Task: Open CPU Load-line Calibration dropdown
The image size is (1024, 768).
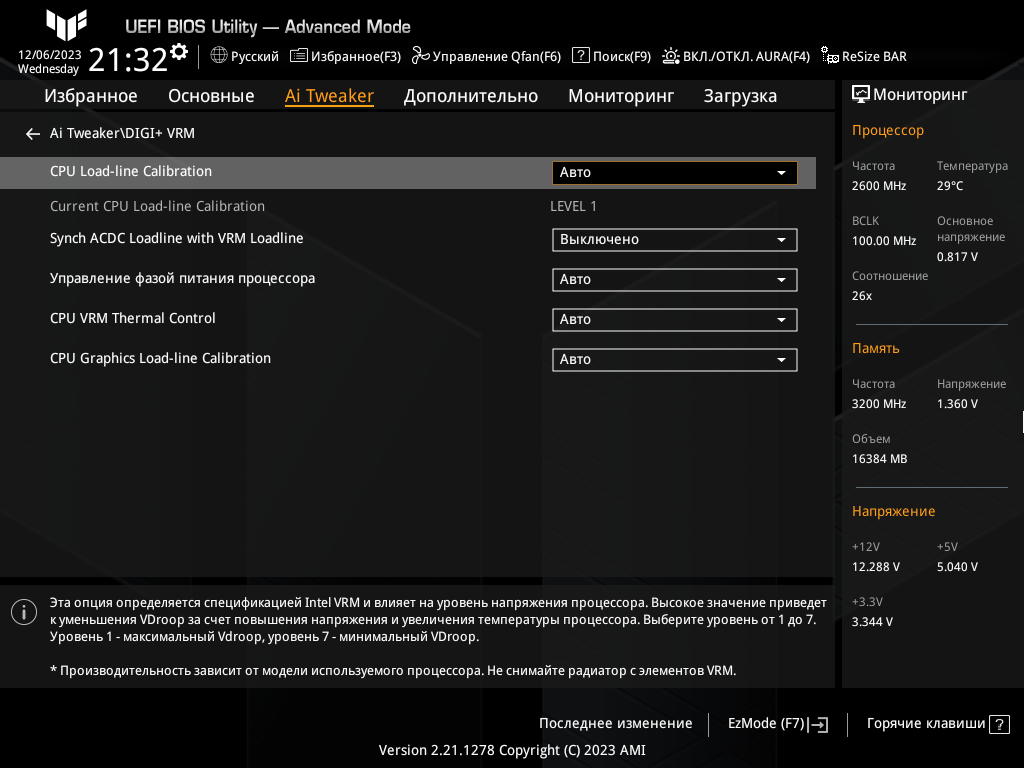Action: point(675,172)
